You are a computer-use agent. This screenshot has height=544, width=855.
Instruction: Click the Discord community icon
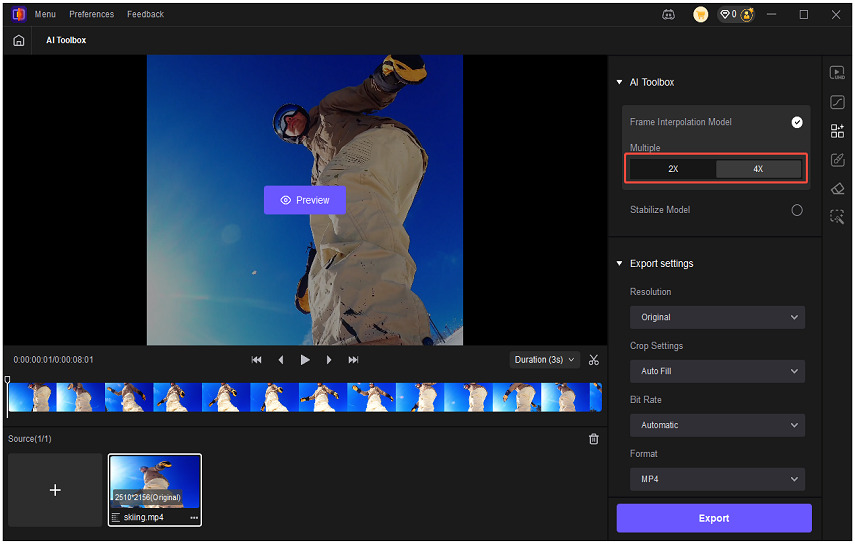pyautogui.click(x=668, y=15)
